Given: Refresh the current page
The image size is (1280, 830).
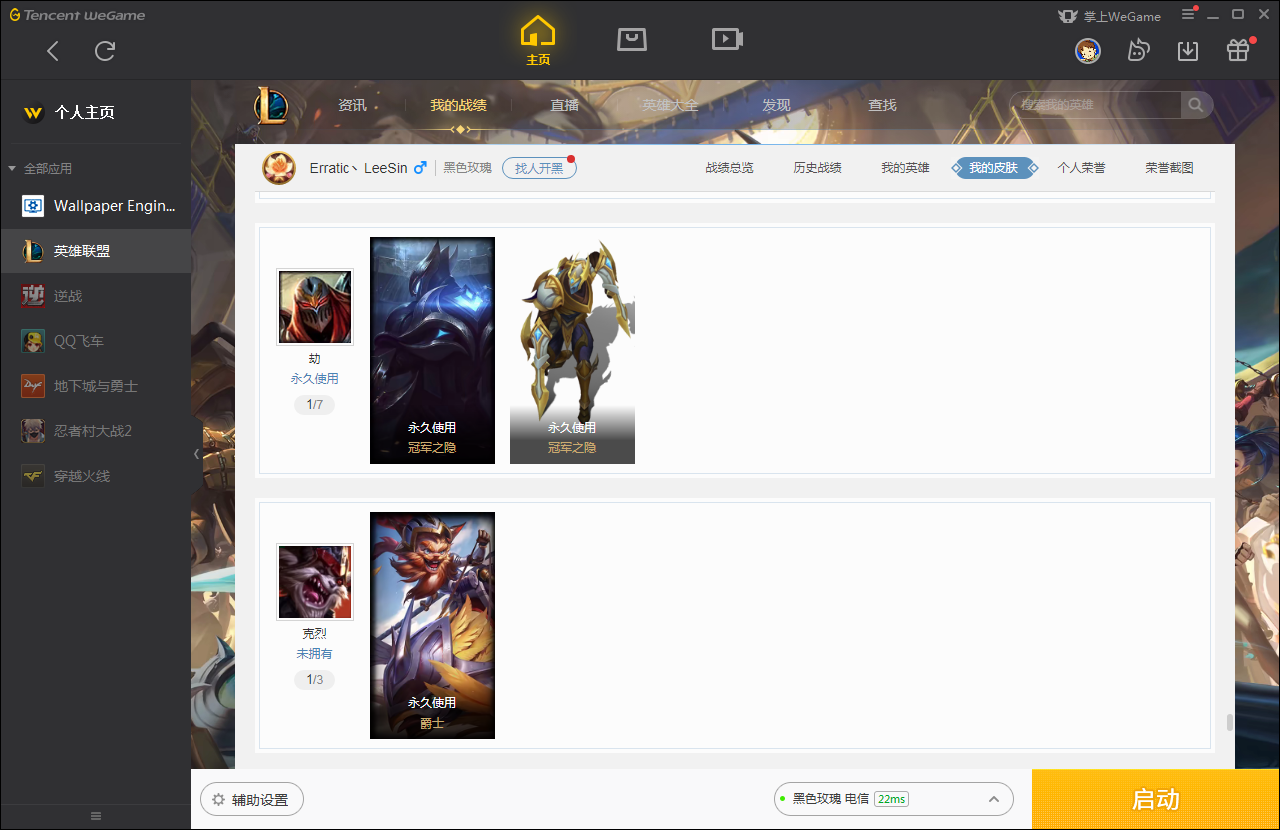Looking at the screenshot, I should click(105, 51).
